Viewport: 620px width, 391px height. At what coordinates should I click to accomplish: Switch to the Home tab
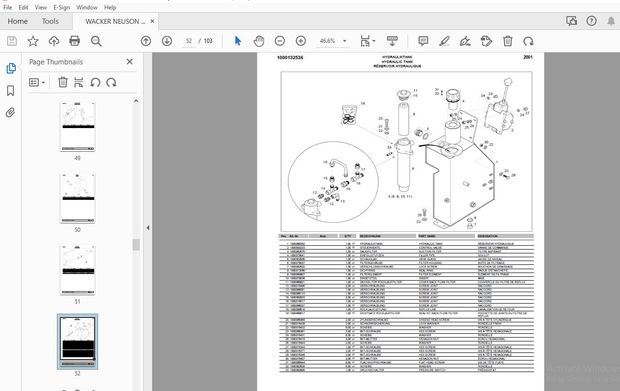[x=17, y=21]
